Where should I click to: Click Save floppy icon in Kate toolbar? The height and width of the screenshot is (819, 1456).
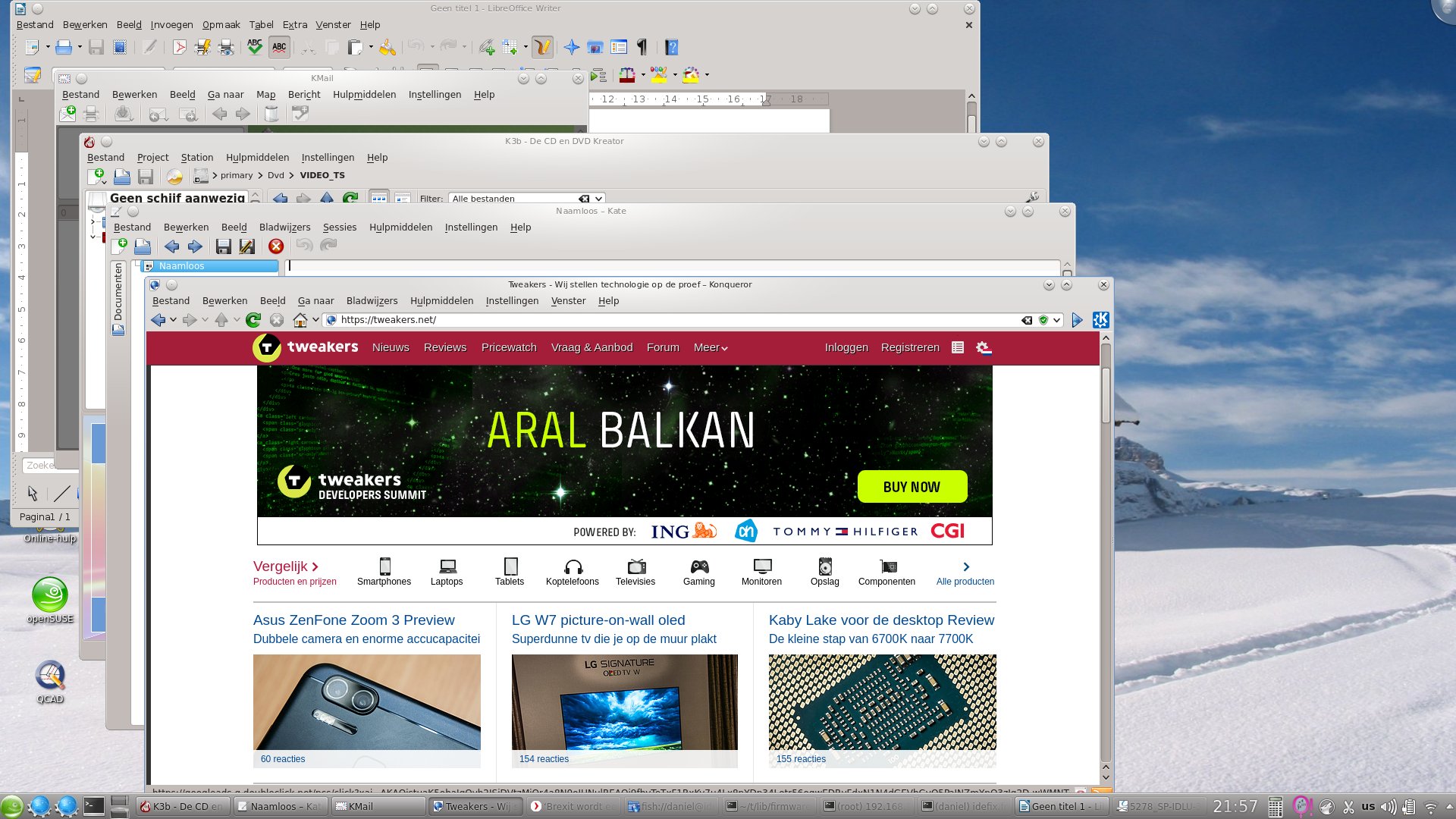[223, 246]
